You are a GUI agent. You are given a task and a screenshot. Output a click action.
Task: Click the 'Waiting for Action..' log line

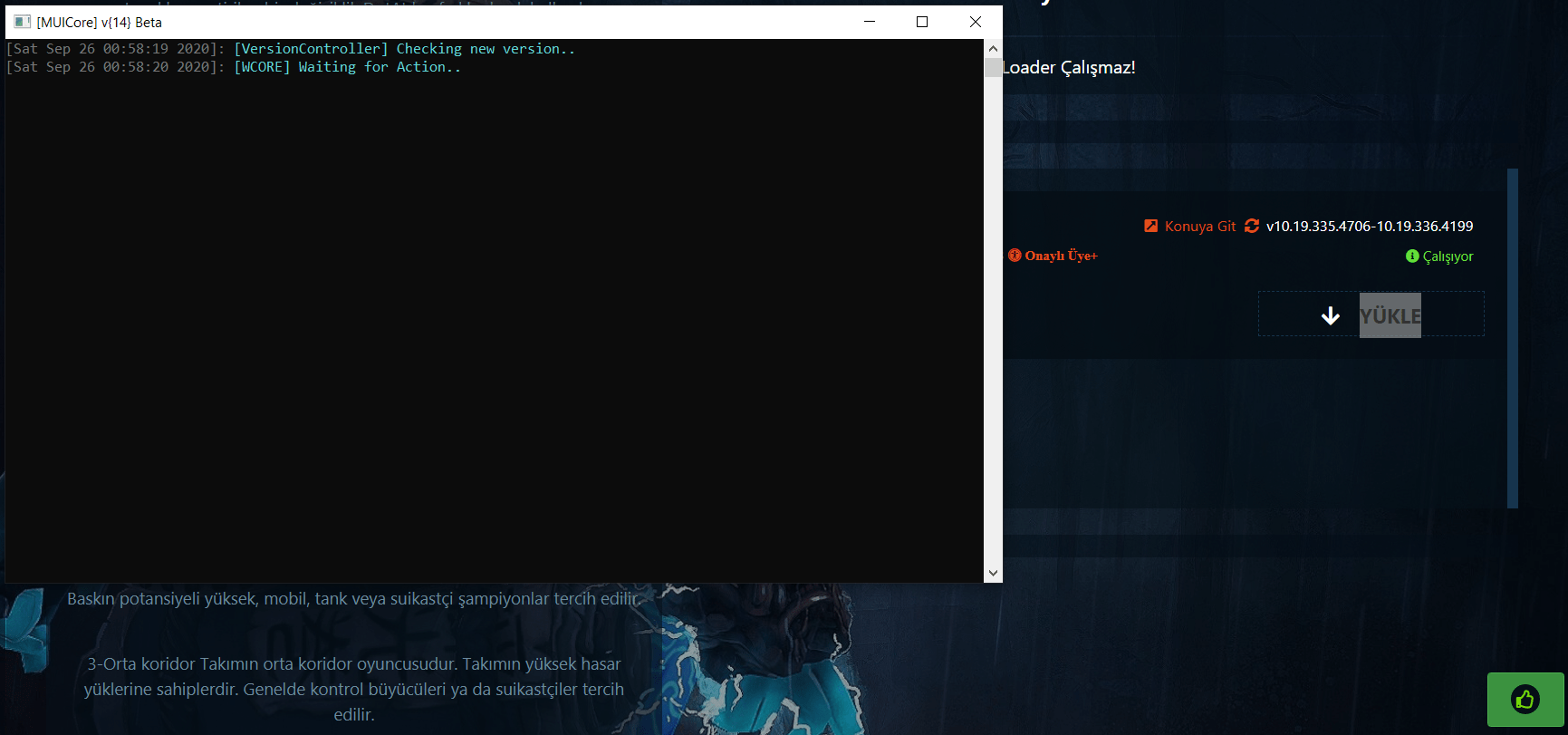(234, 67)
